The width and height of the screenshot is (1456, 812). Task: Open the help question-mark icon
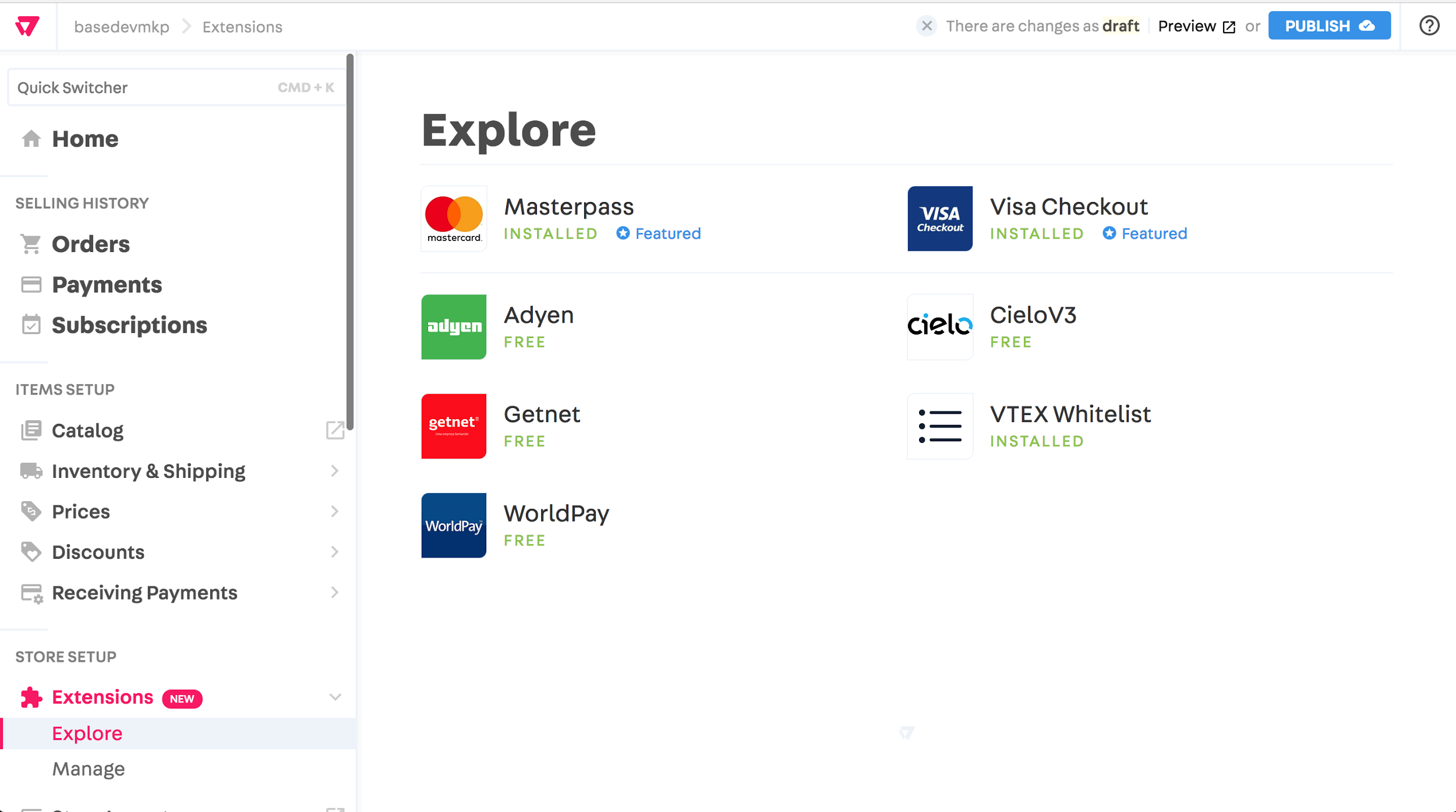point(1429,26)
